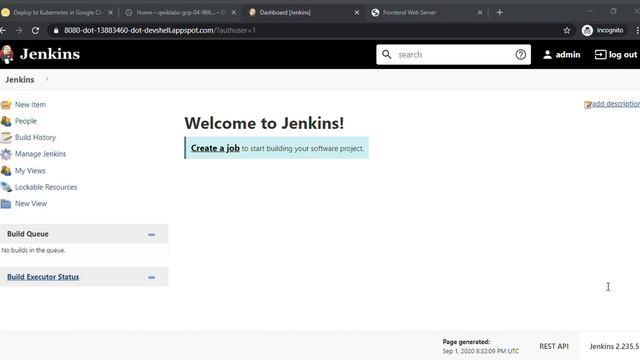Open the New Item sidebar link

pos(30,104)
